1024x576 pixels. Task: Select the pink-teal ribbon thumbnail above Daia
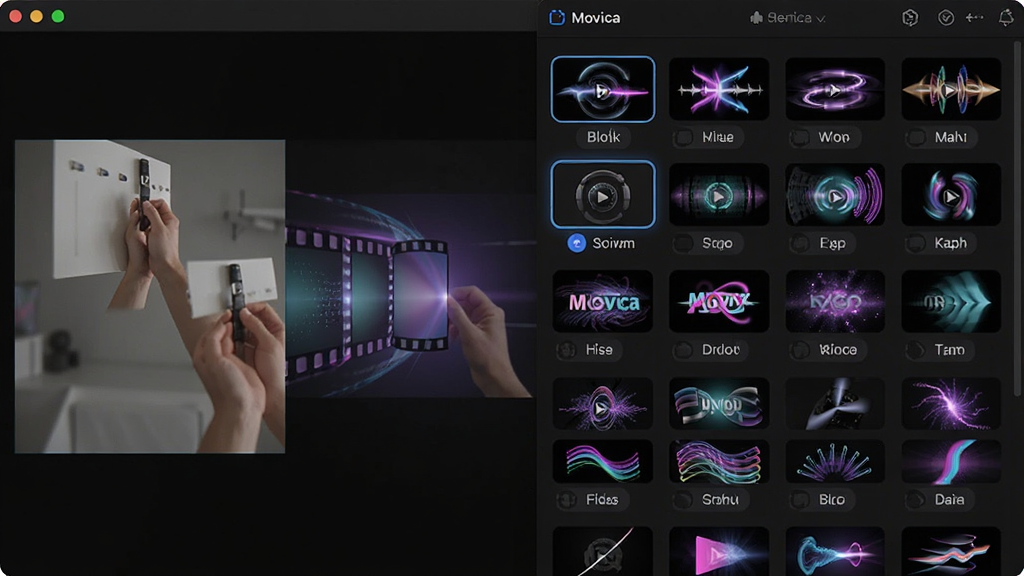950,461
